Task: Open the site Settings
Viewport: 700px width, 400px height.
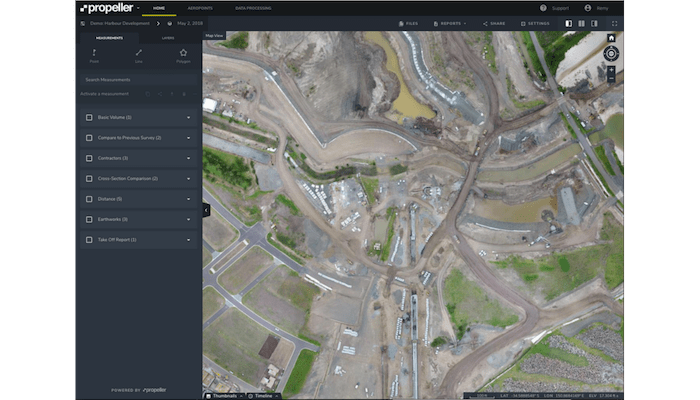Action: point(535,24)
